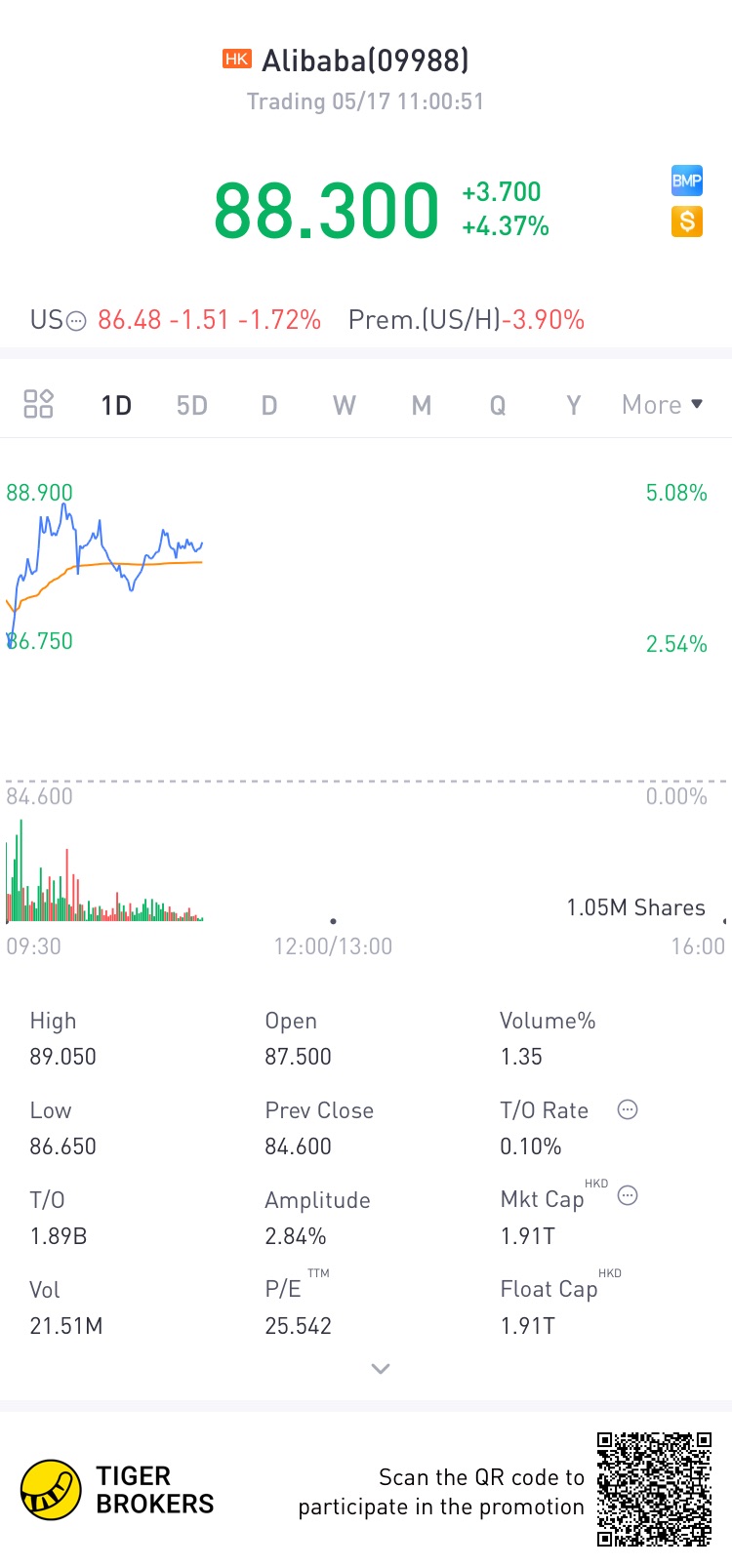
Task: Expand the More timeframe dropdown
Action: (x=663, y=405)
